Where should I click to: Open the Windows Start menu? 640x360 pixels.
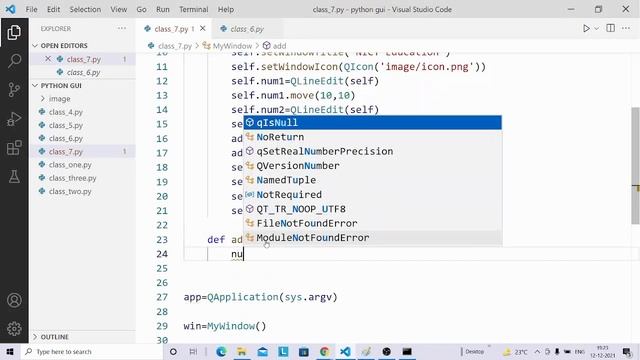(10, 351)
